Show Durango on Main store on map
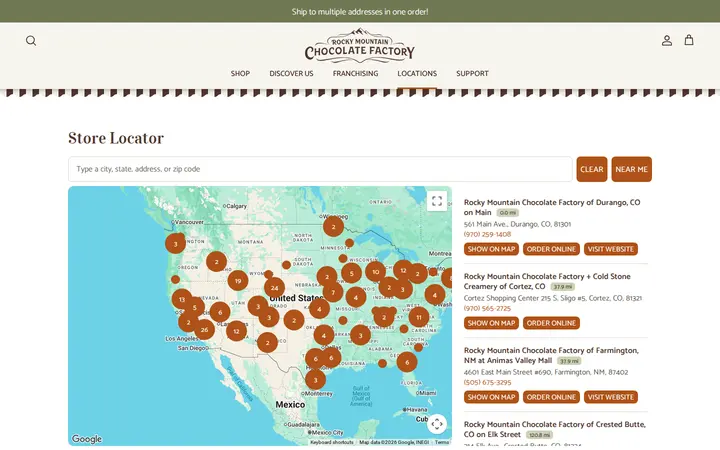Screen dimensions: 720x450 click(491, 249)
